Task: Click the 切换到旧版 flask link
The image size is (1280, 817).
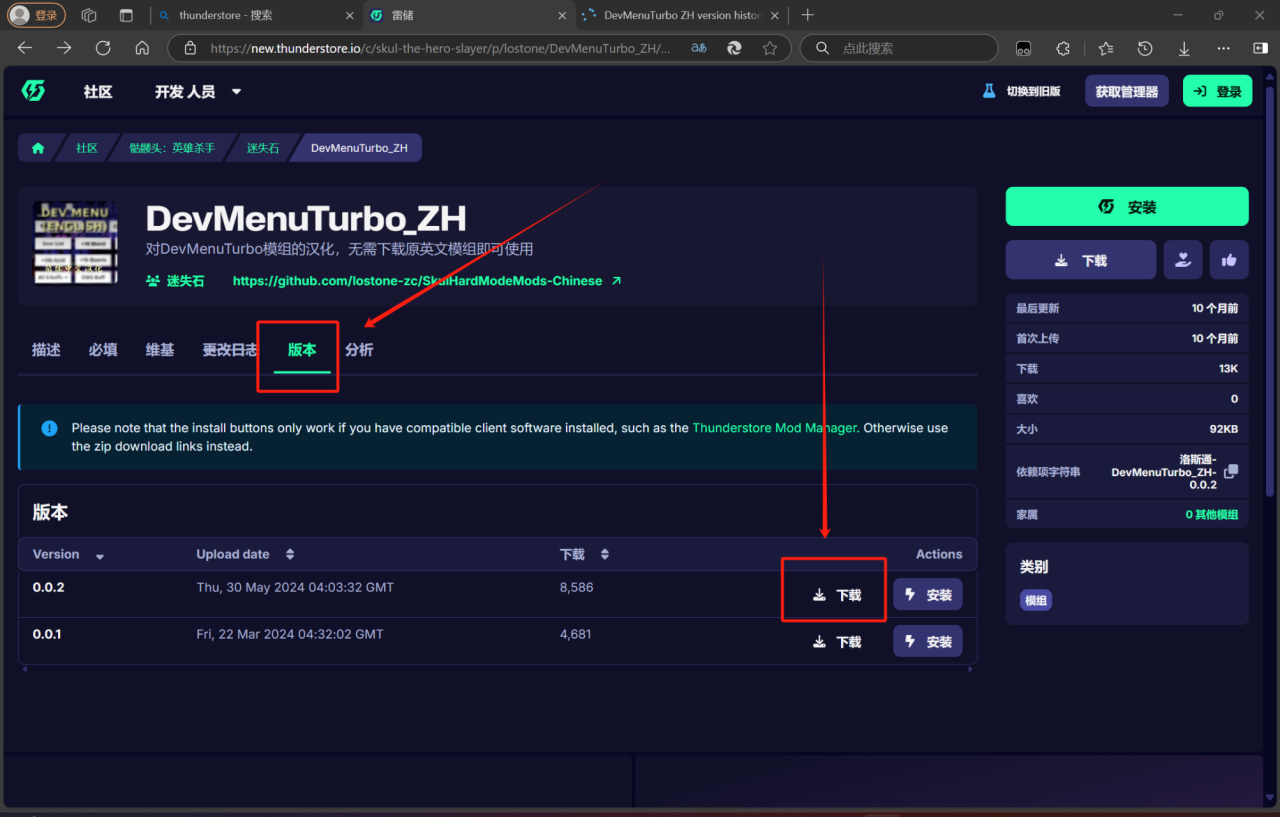Action: [x=1021, y=91]
